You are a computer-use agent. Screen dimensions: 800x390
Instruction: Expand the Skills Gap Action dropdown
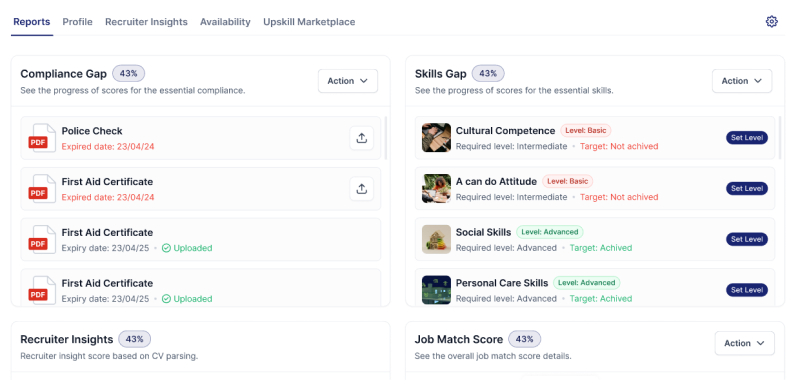(x=742, y=81)
